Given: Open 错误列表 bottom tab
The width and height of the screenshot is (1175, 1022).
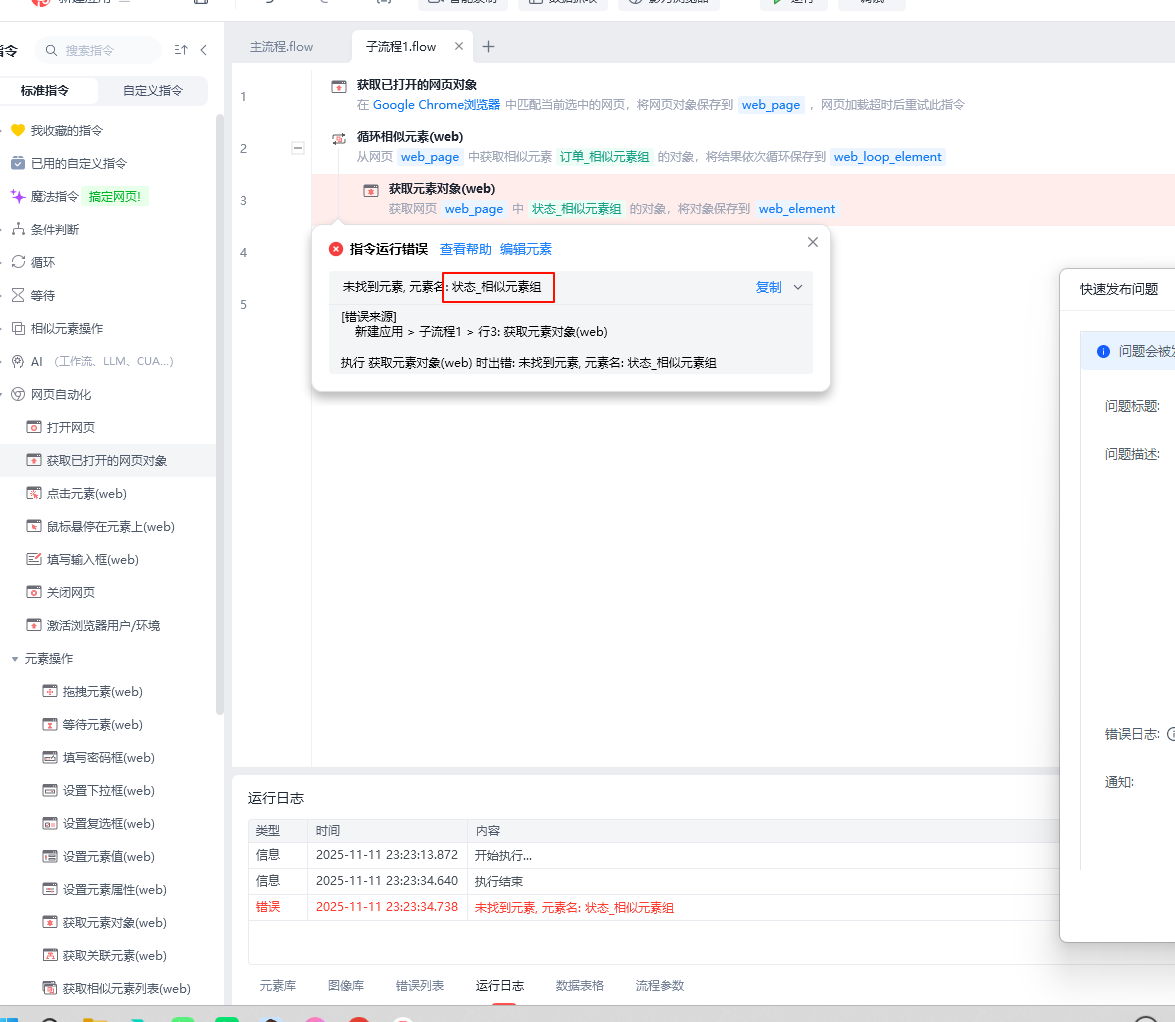Looking at the screenshot, I should point(420,986).
